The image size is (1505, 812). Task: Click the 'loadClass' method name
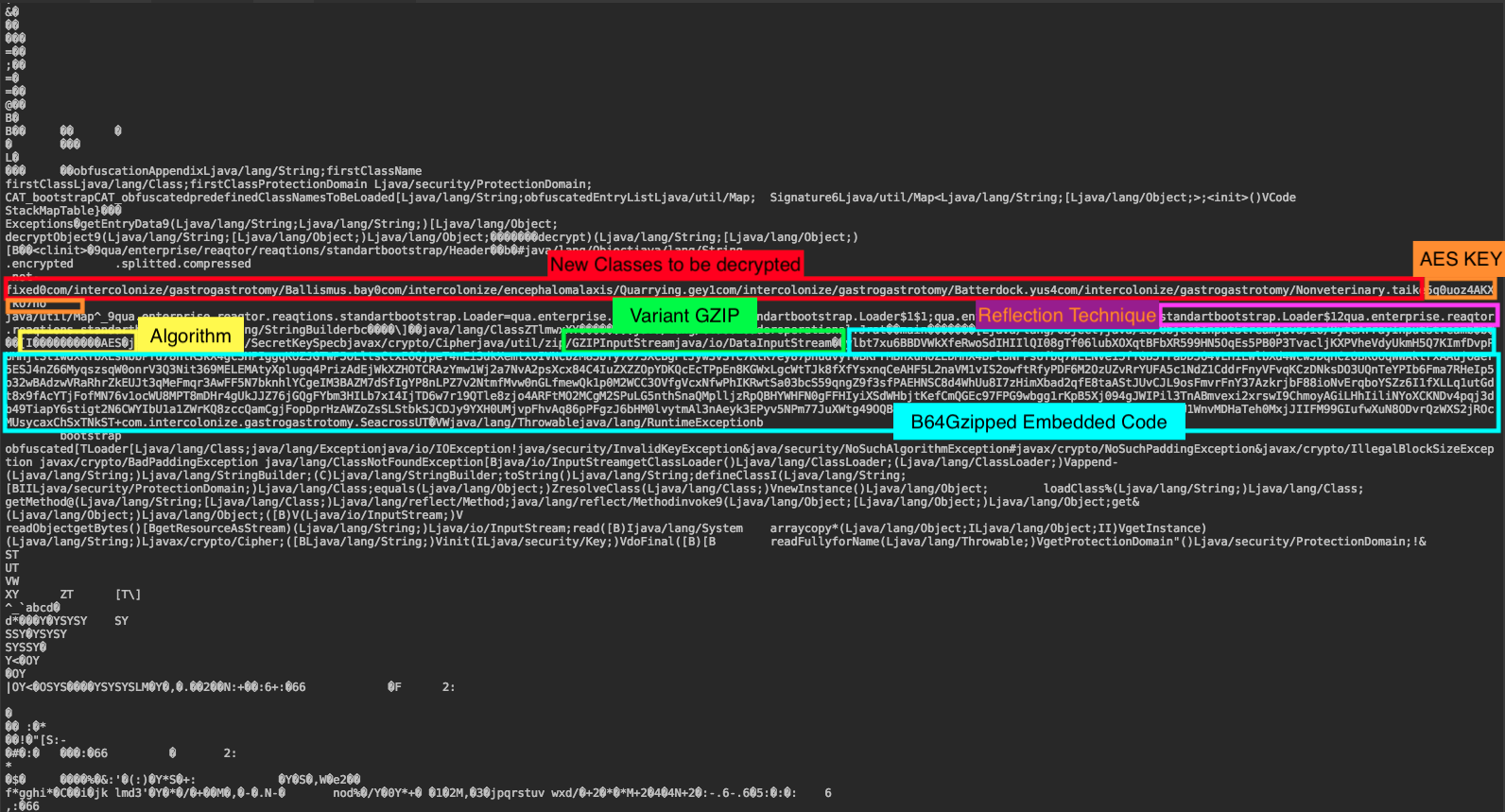coord(1075,489)
